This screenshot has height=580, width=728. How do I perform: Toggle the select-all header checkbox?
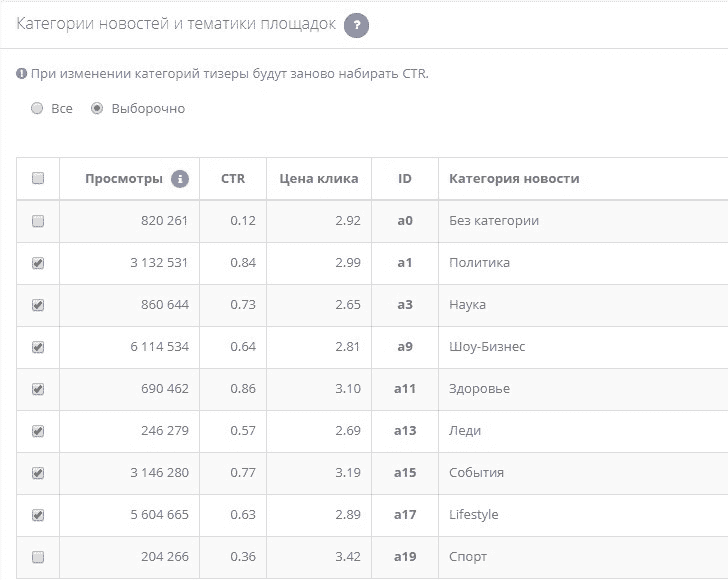[x=38, y=178]
